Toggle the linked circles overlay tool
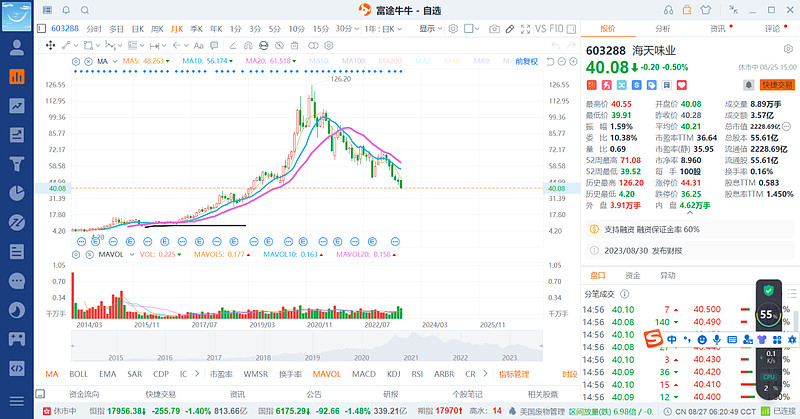This screenshot has width=800, height=419. (313, 45)
